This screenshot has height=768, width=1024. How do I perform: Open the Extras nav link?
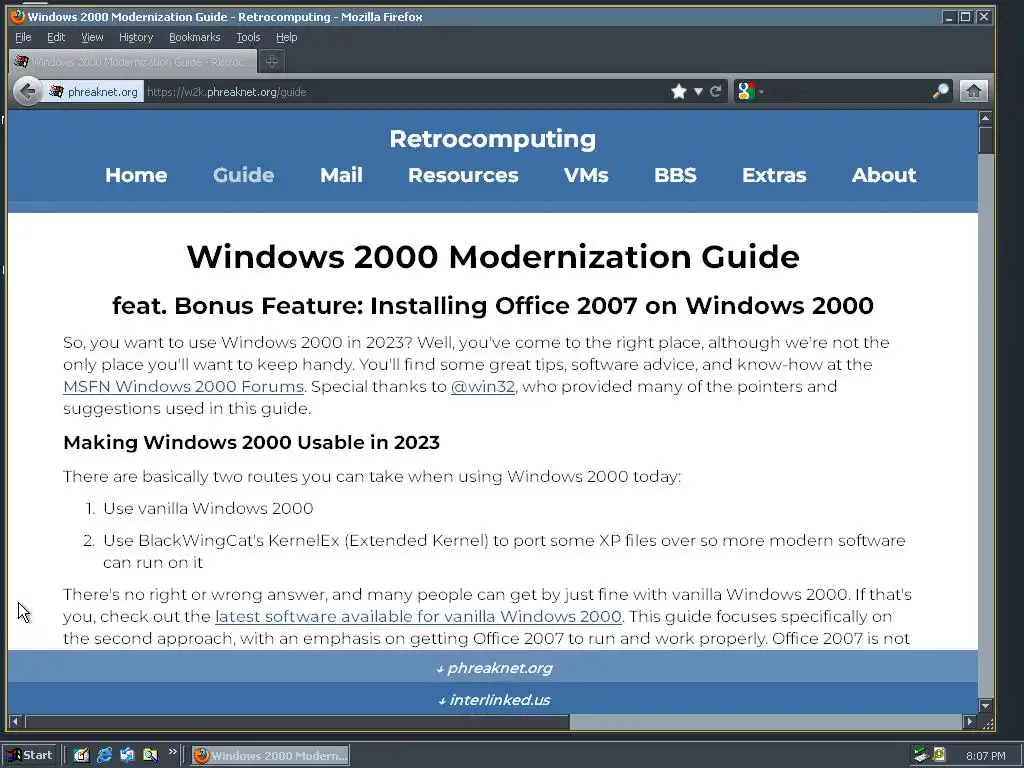point(774,175)
